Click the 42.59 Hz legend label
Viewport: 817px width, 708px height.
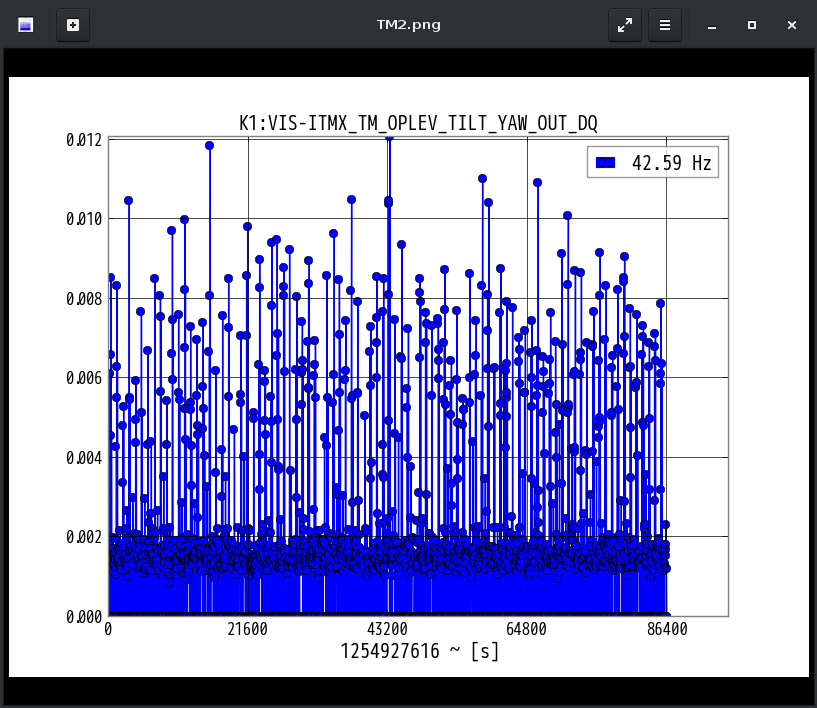pos(671,163)
